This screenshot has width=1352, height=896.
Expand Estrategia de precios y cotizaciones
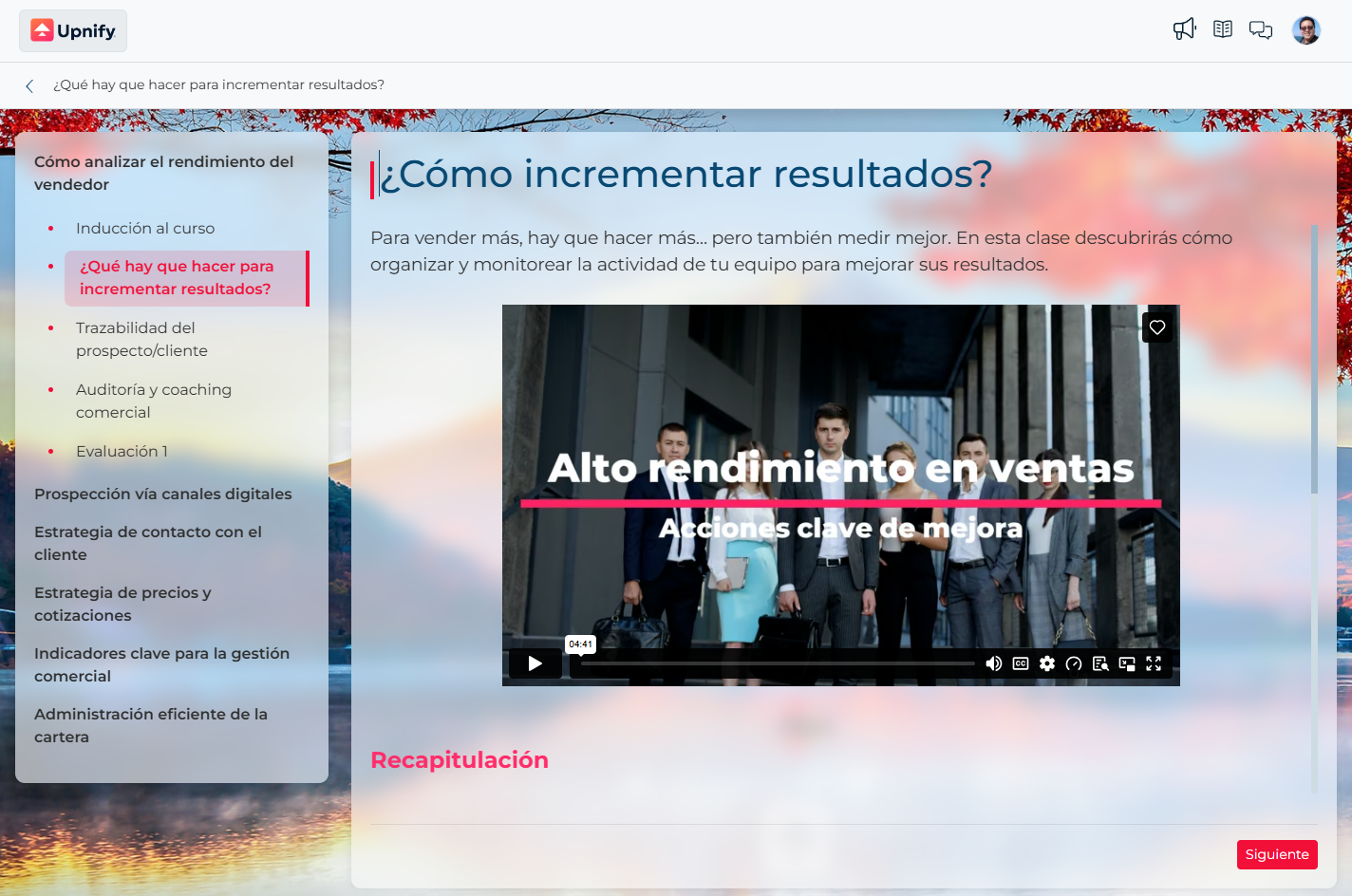[x=122, y=604]
